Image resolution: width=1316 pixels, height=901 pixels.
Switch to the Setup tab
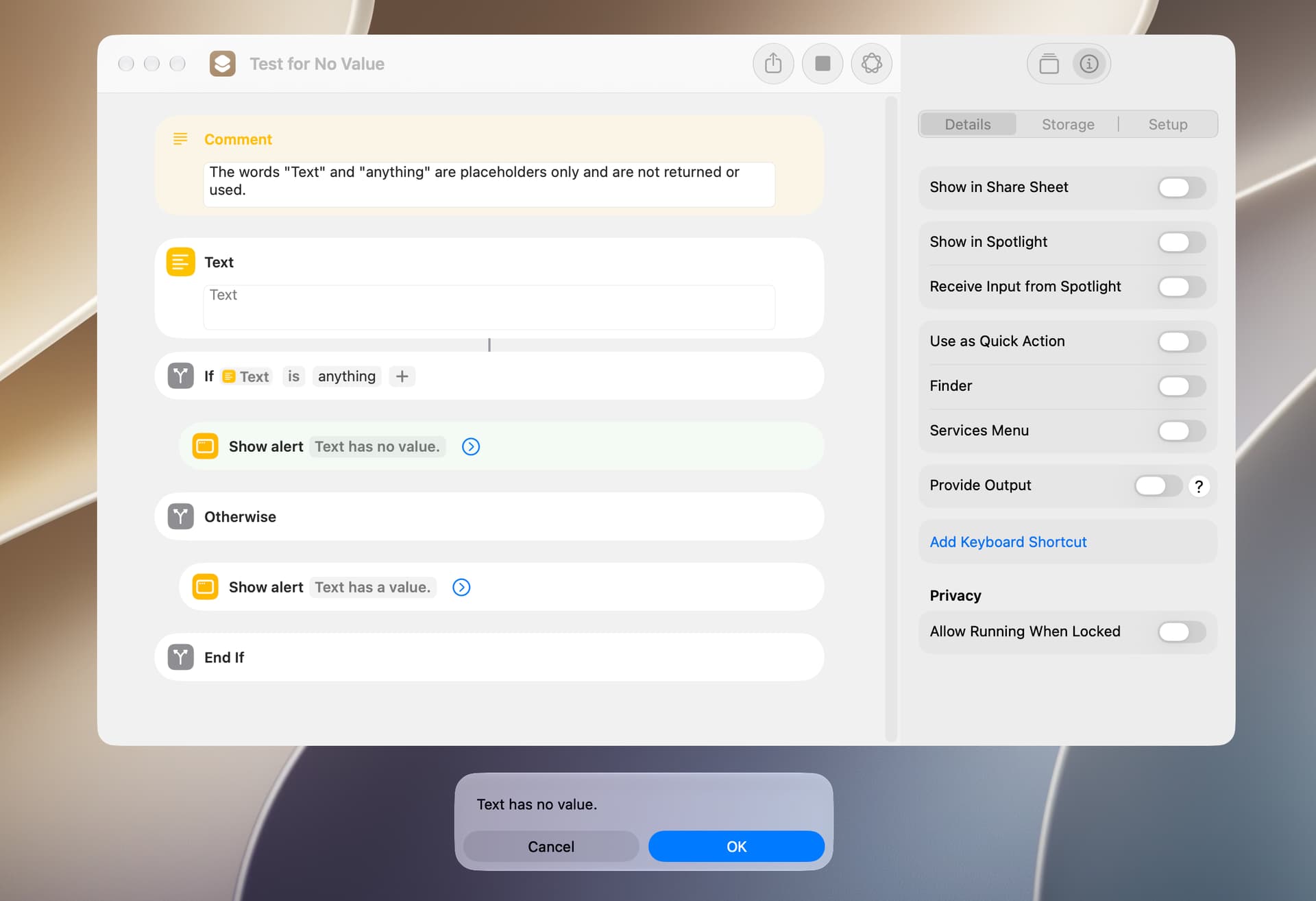click(1168, 124)
